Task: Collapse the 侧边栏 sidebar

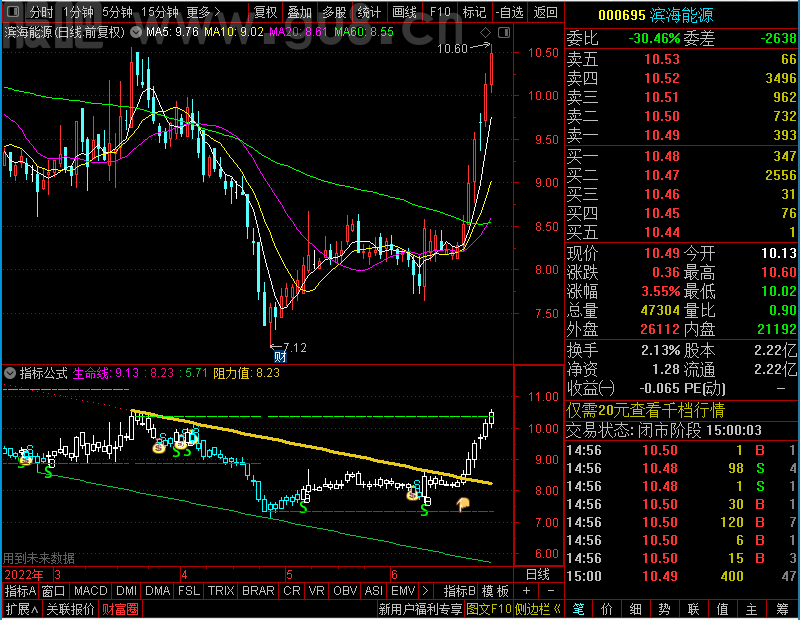Action: (x=538, y=609)
